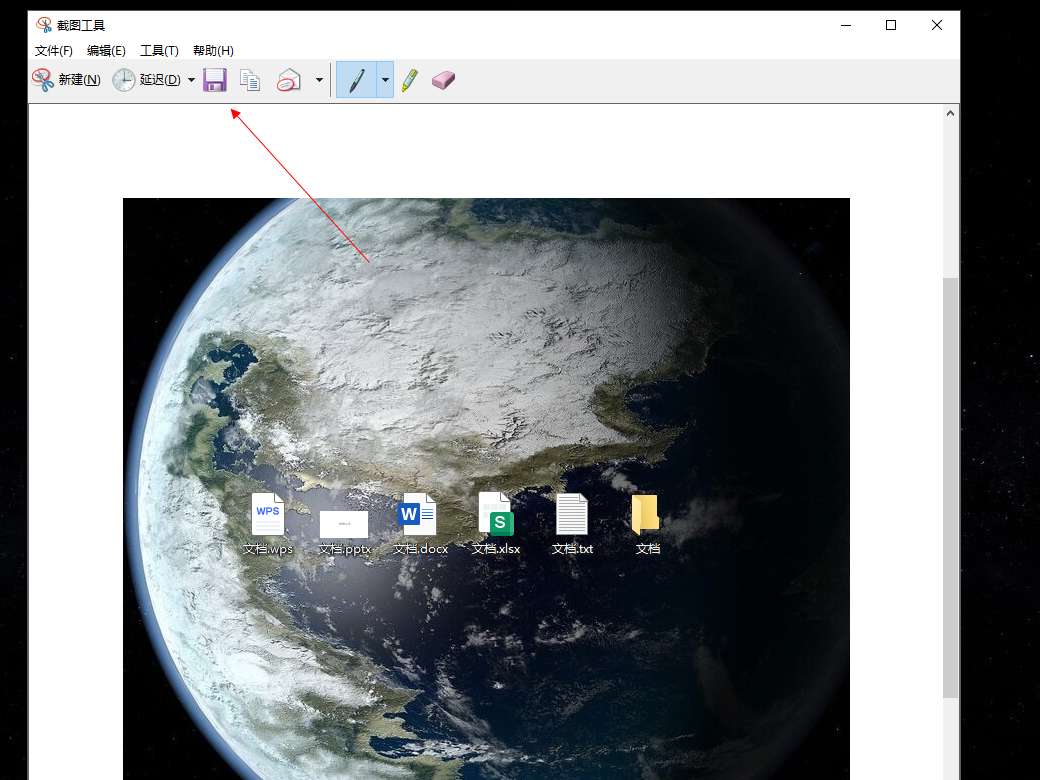This screenshot has height=780, width=1040.
Task: Expand the Delay dropdown arrow
Action: pos(191,80)
